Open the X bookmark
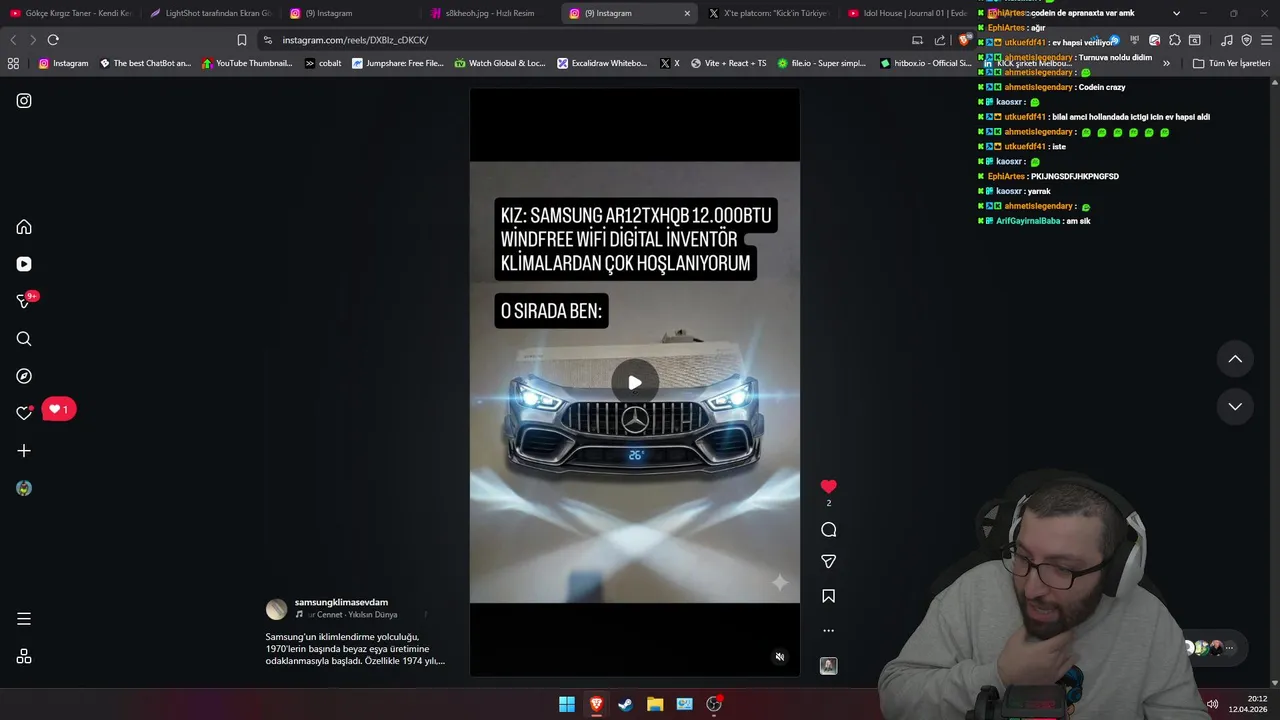This screenshot has width=1280, height=720. click(669, 63)
